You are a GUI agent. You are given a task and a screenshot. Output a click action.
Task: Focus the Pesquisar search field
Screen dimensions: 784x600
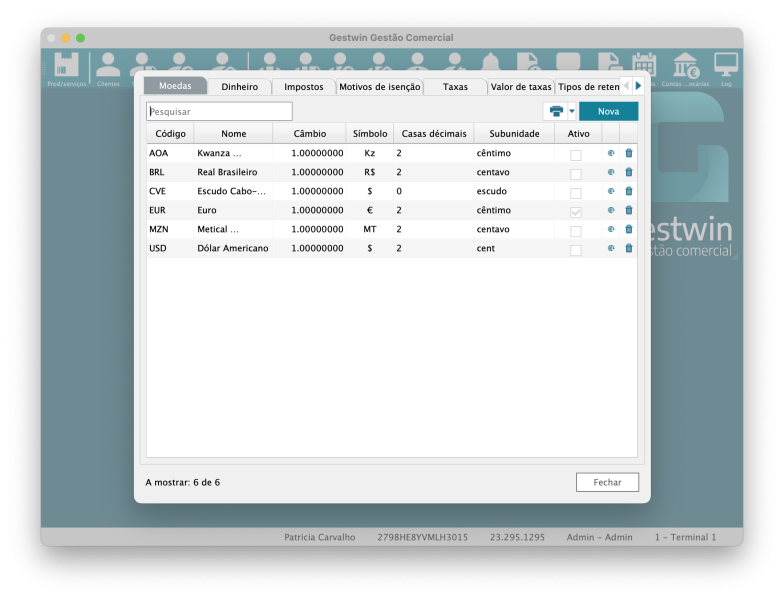(220, 111)
